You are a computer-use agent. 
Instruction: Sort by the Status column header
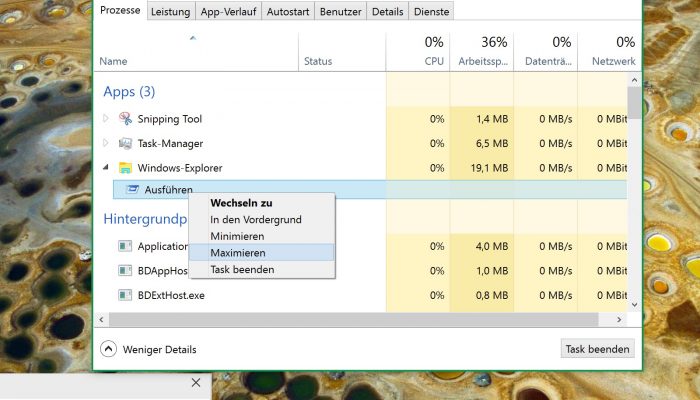click(x=342, y=52)
